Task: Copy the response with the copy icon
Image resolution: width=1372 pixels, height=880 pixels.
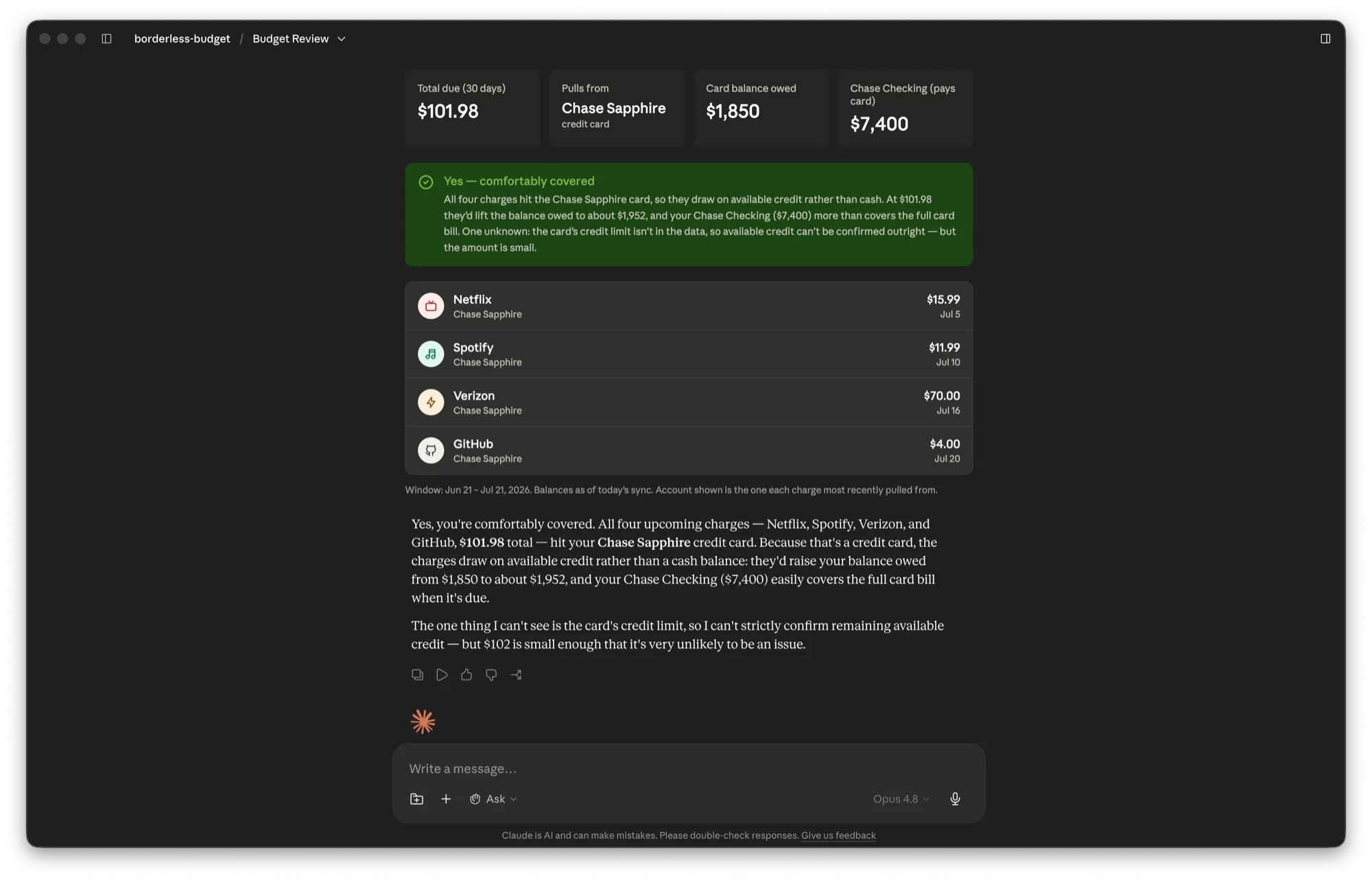Action: pyautogui.click(x=417, y=674)
